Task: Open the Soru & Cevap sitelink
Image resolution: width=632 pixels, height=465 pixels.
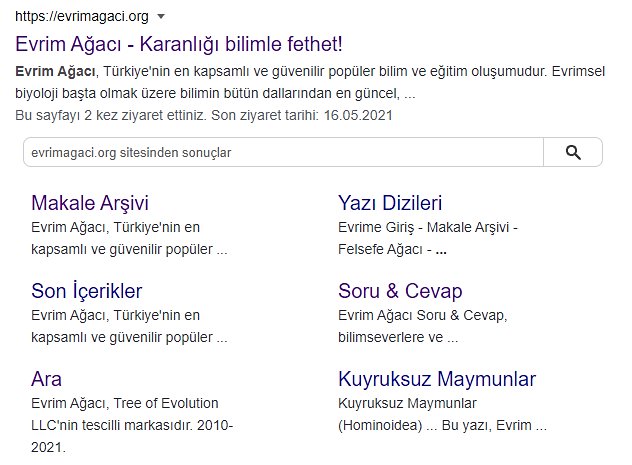Action: click(400, 291)
